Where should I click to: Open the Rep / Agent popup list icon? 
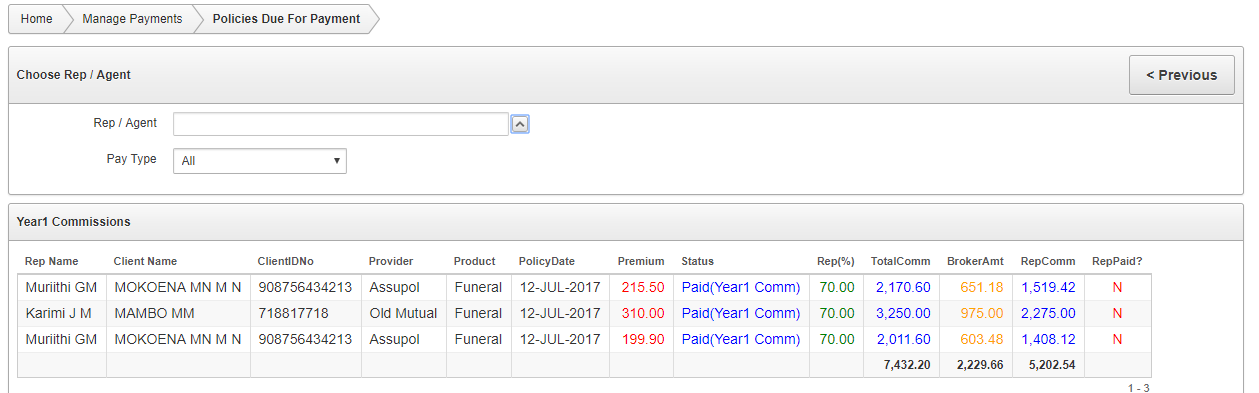(x=520, y=124)
